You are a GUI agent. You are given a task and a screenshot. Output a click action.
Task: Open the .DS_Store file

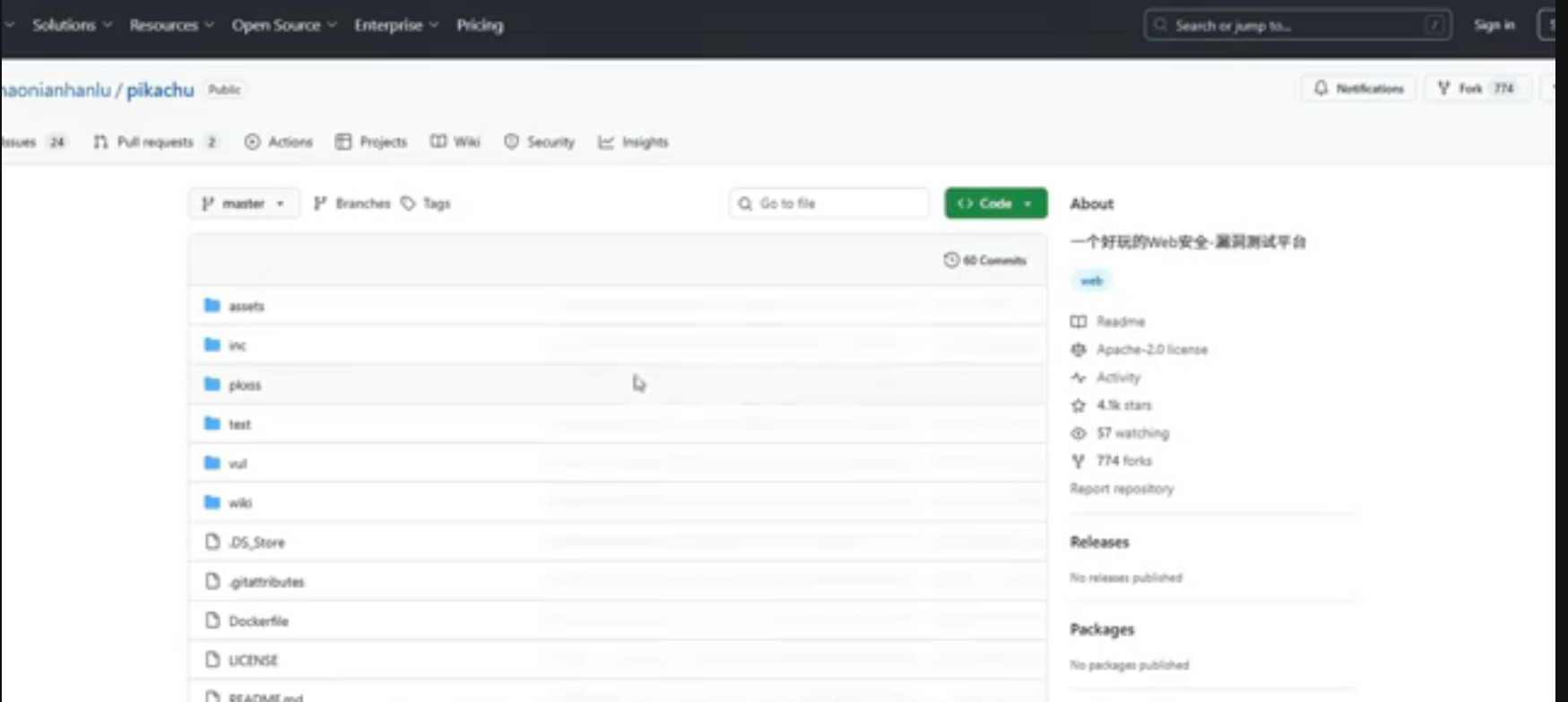click(x=256, y=542)
